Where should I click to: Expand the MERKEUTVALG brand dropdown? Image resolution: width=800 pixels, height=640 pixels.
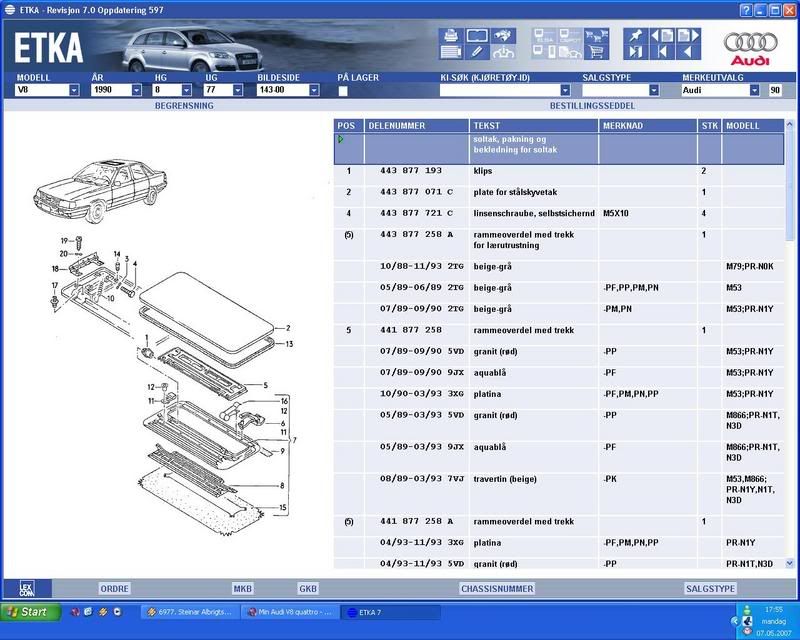(x=754, y=90)
